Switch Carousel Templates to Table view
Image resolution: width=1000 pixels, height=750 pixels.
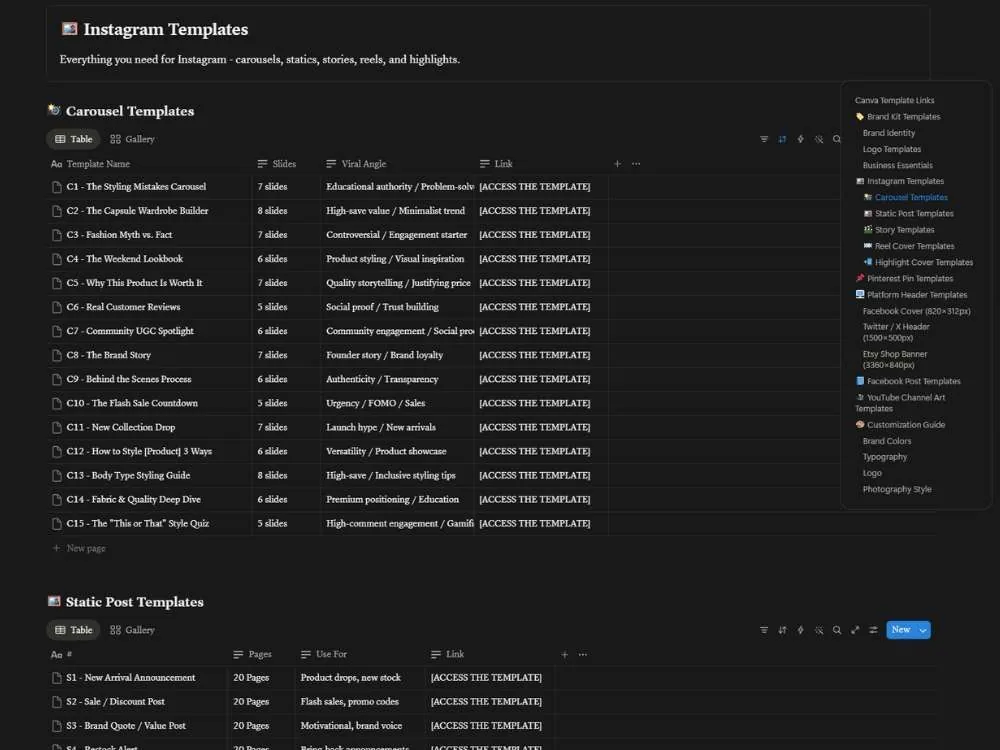click(x=73, y=139)
